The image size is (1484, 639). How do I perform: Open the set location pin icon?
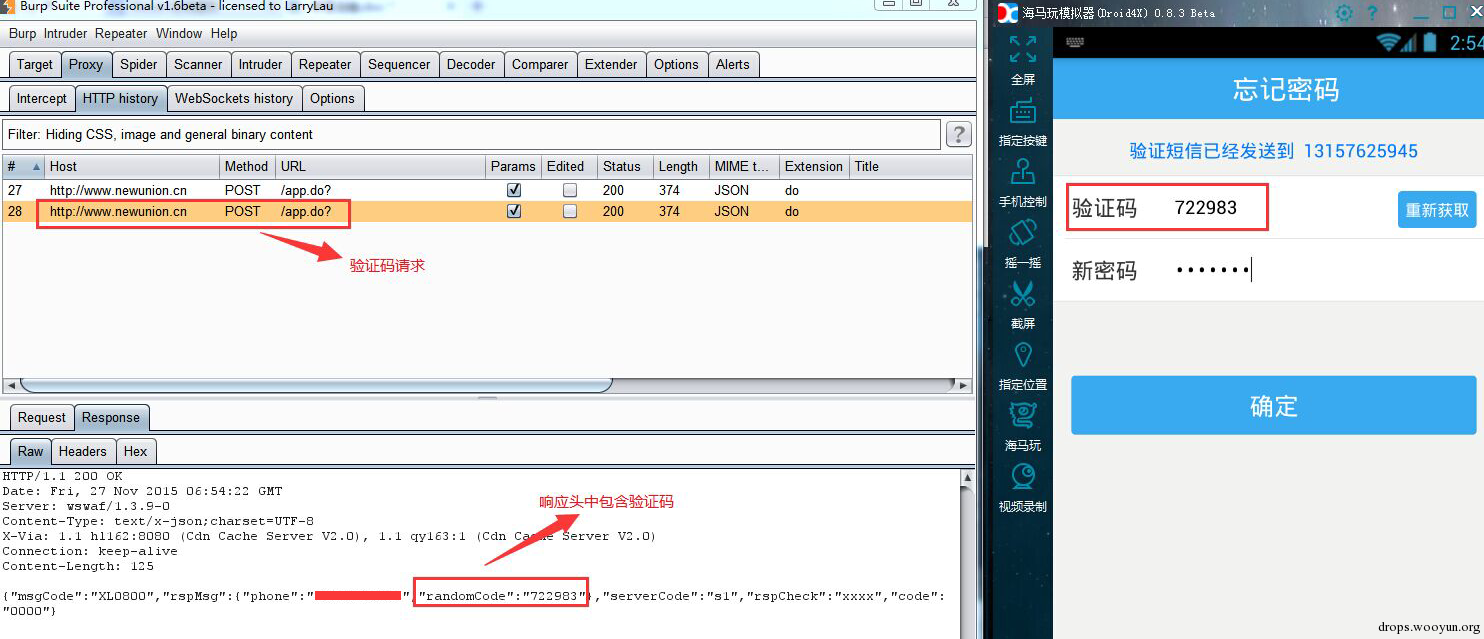[1022, 354]
